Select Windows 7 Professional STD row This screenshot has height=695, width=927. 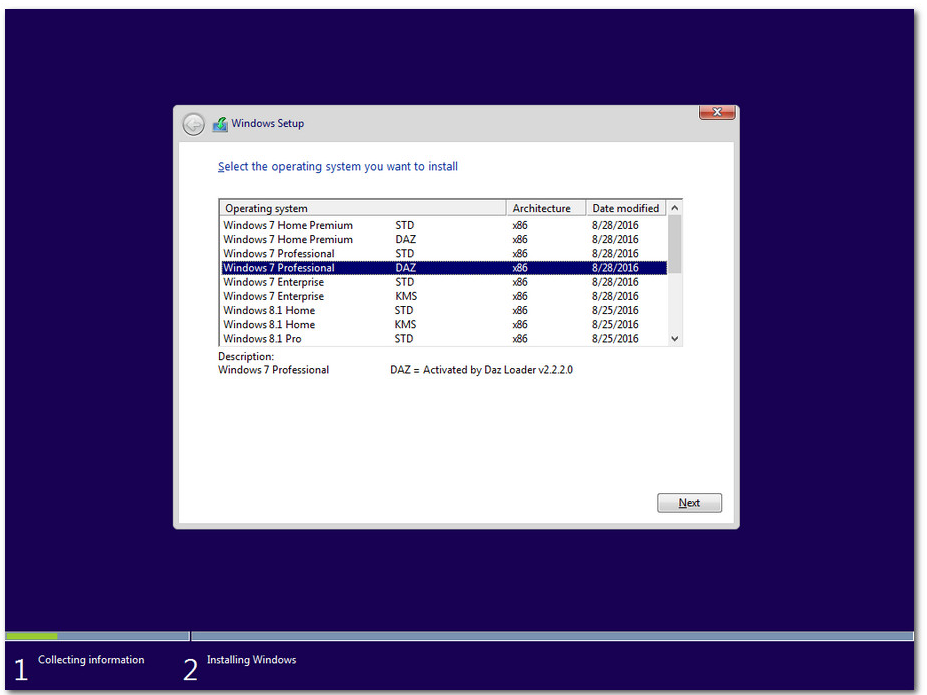tap(444, 254)
